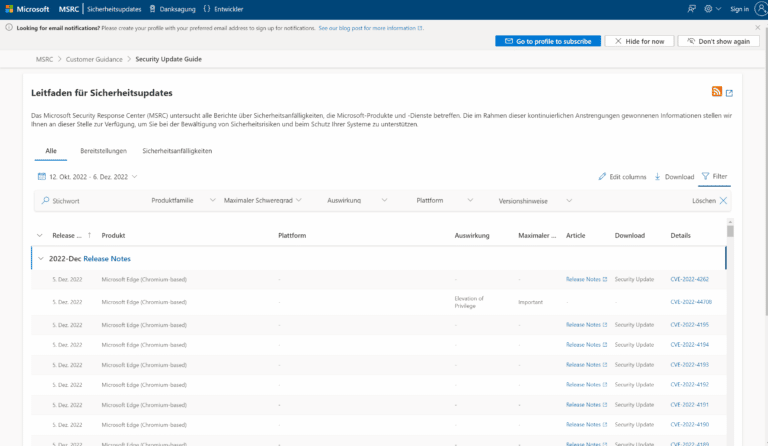Click the Filter funnel icon

pos(705,176)
